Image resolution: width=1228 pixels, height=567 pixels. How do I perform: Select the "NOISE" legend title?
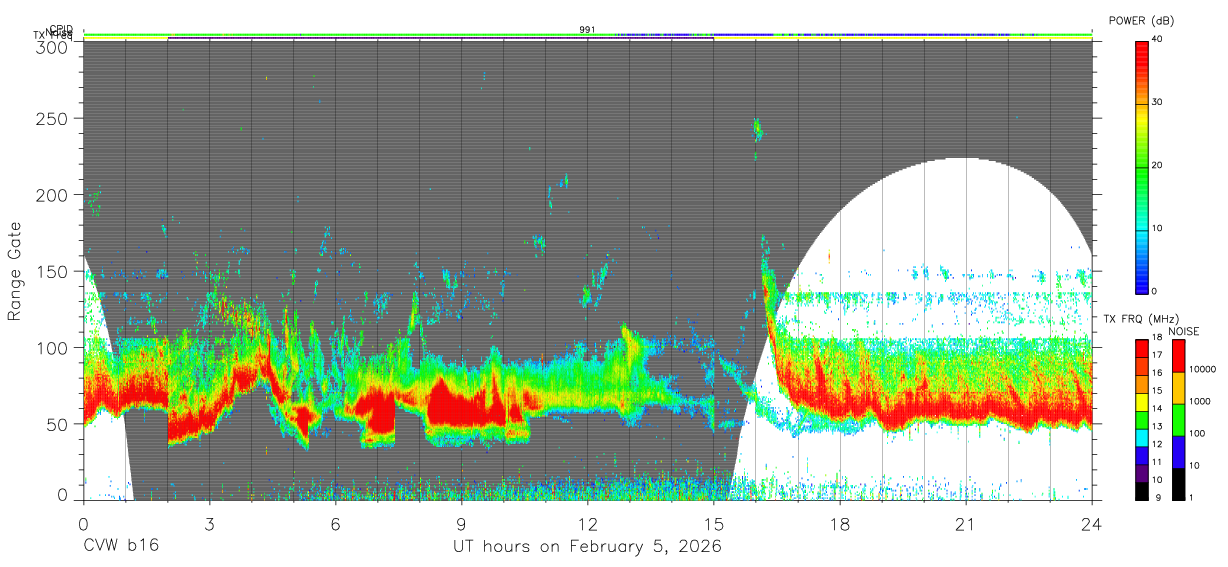click(1185, 331)
